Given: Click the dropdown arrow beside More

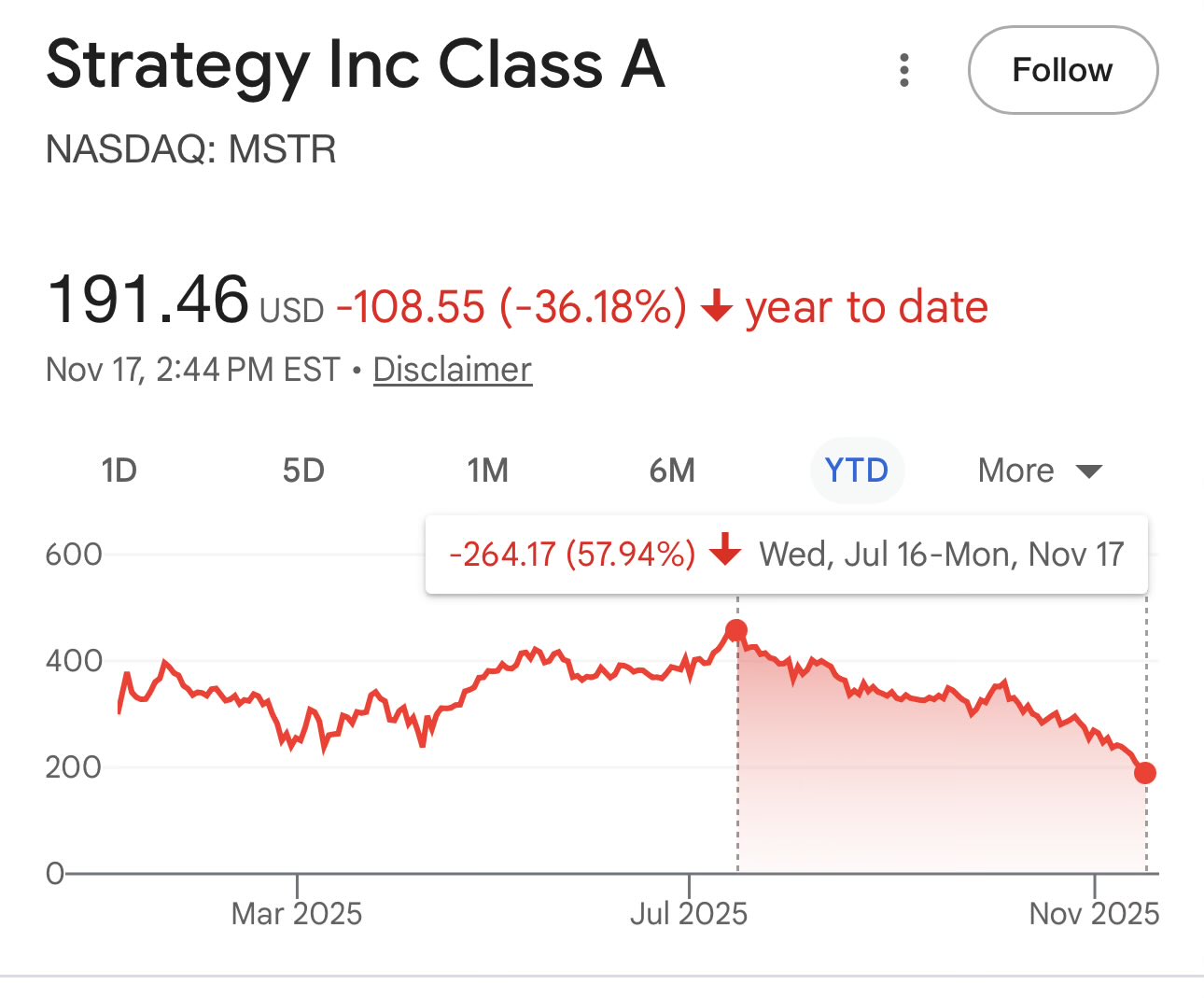Looking at the screenshot, I should (x=1089, y=471).
